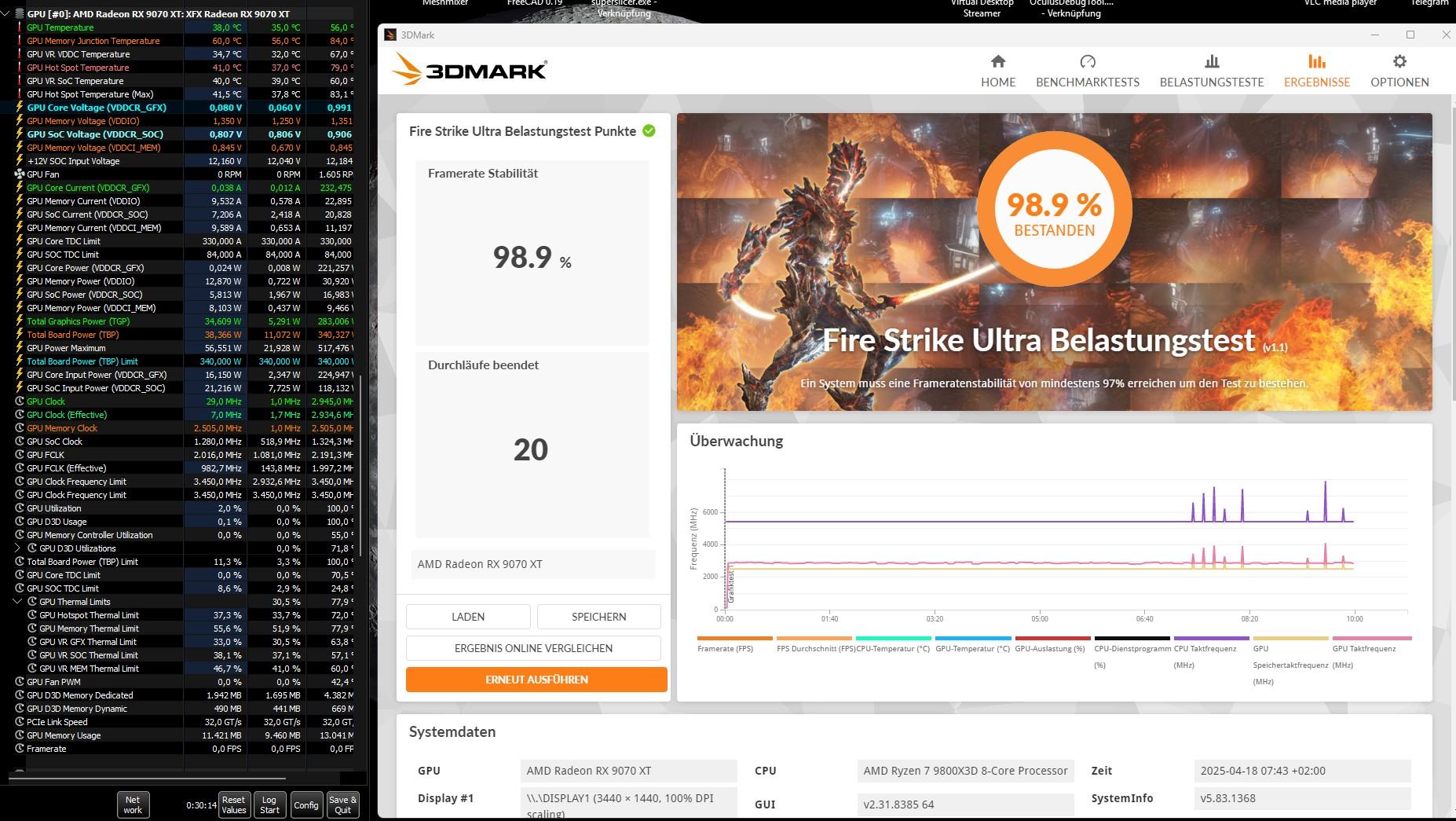The height and width of the screenshot is (821, 1456).
Task: Click lightning icon beside GPU SoC Voltage (VDDCR_SOC)
Action: tap(20, 134)
